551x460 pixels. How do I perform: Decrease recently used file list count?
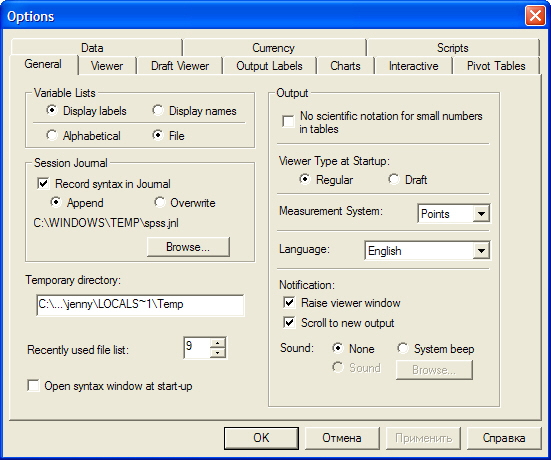pyautogui.click(x=218, y=353)
